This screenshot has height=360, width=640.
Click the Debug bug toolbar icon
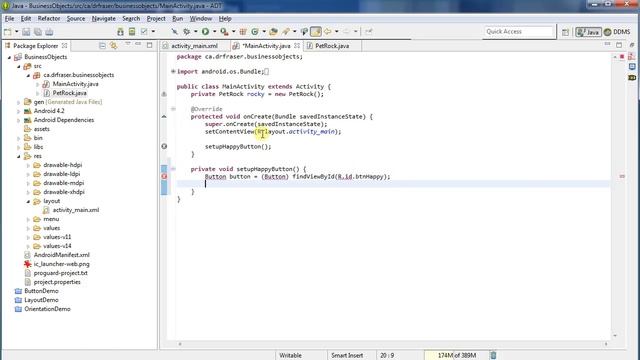tap(187, 31)
